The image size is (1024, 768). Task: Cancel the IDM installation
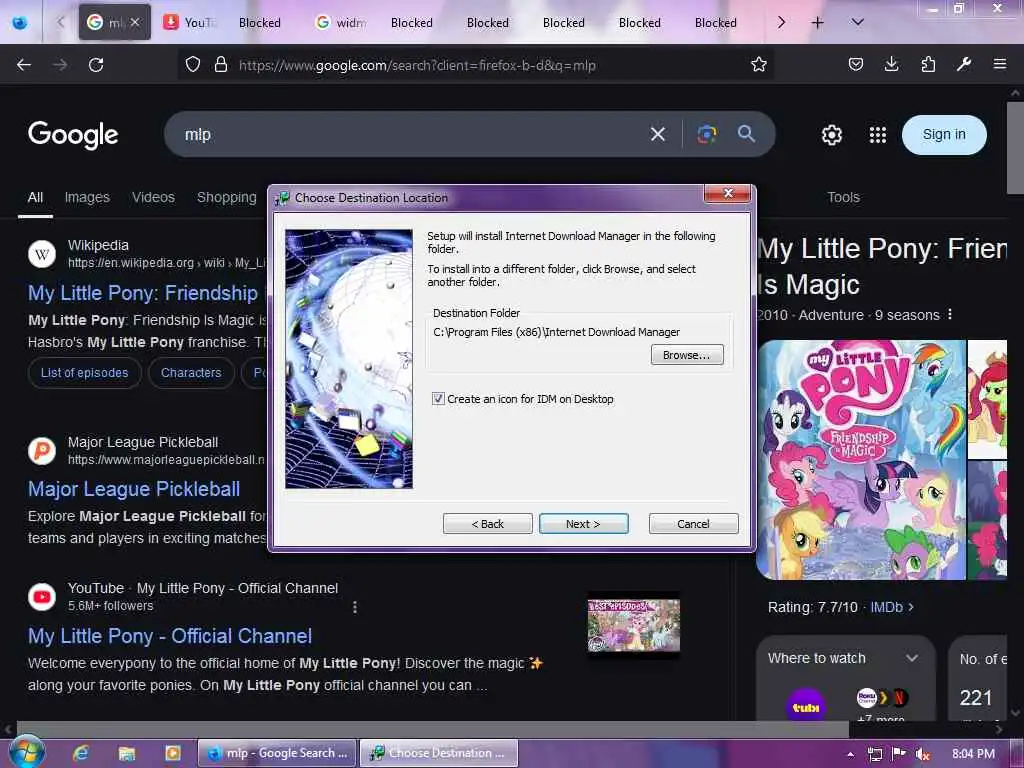click(694, 524)
